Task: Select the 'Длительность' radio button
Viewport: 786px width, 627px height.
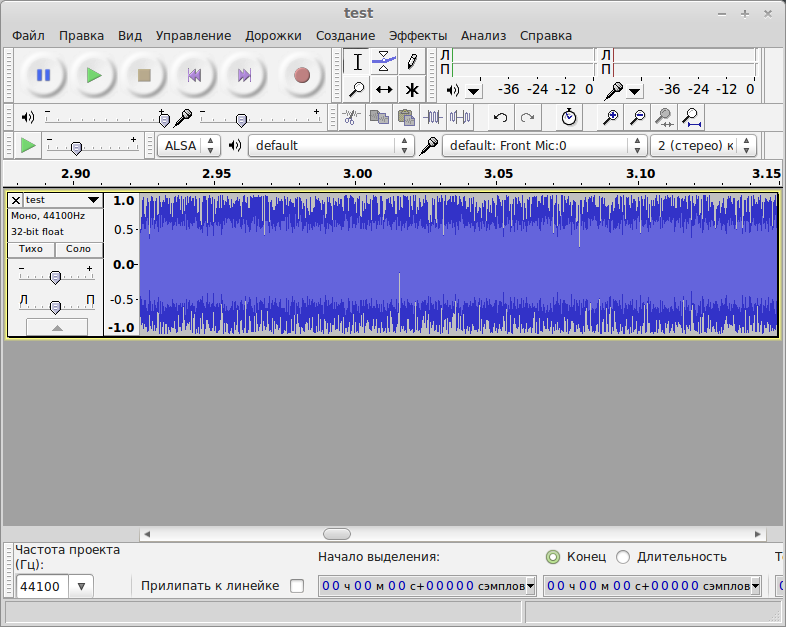Action: point(623,557)
